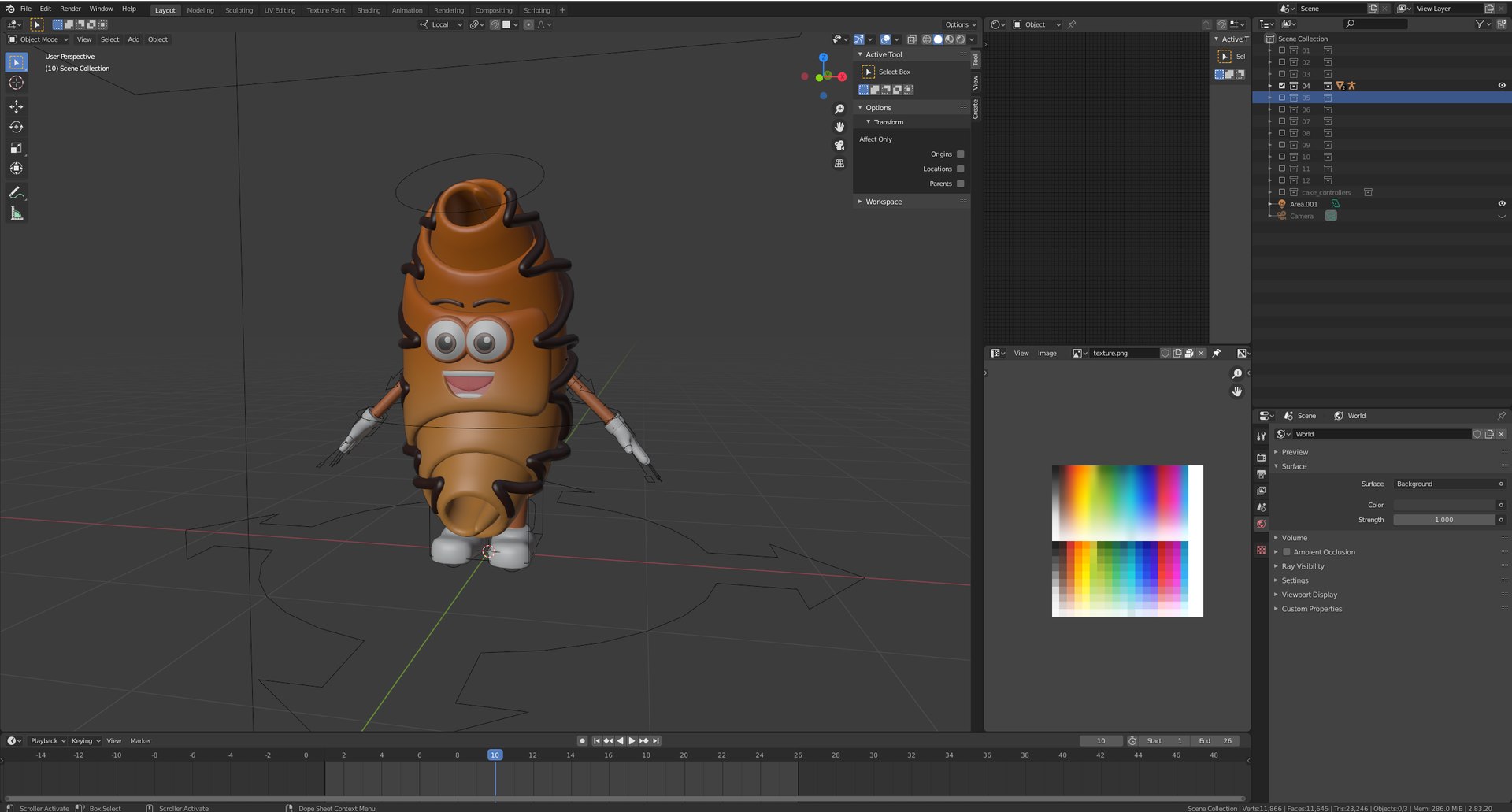
Task: Open the Object Mode dropdown
Action: pyautogui.click(x=38, y=39)
